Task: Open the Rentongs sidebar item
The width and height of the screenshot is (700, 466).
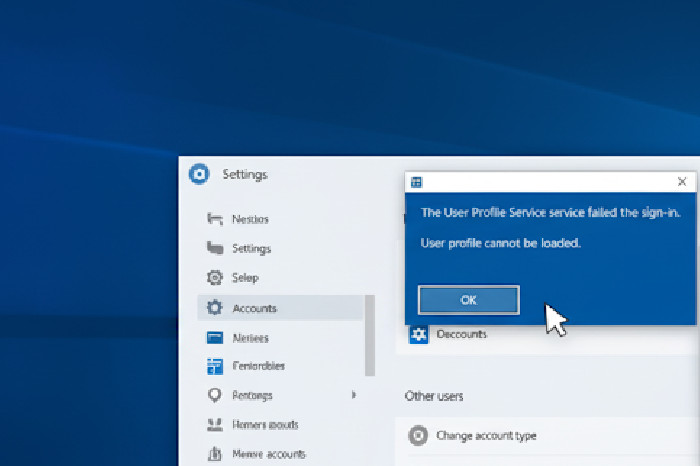Action: (252, 395)
